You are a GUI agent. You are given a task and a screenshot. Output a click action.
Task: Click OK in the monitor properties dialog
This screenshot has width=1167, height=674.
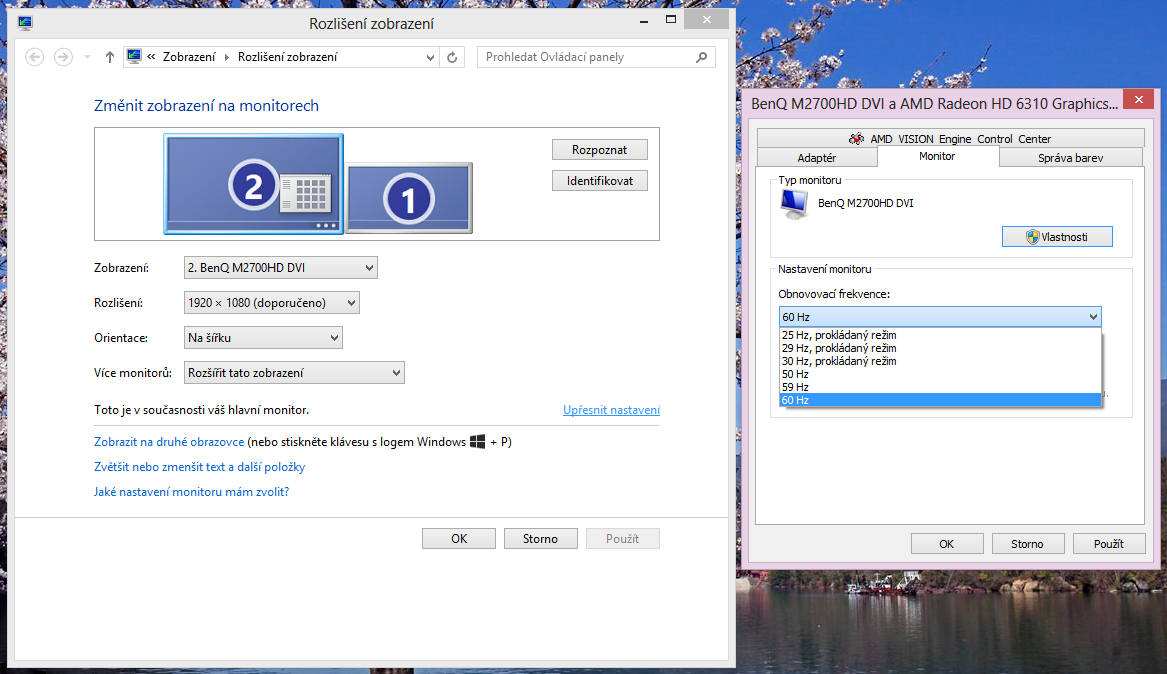[947, 544]
